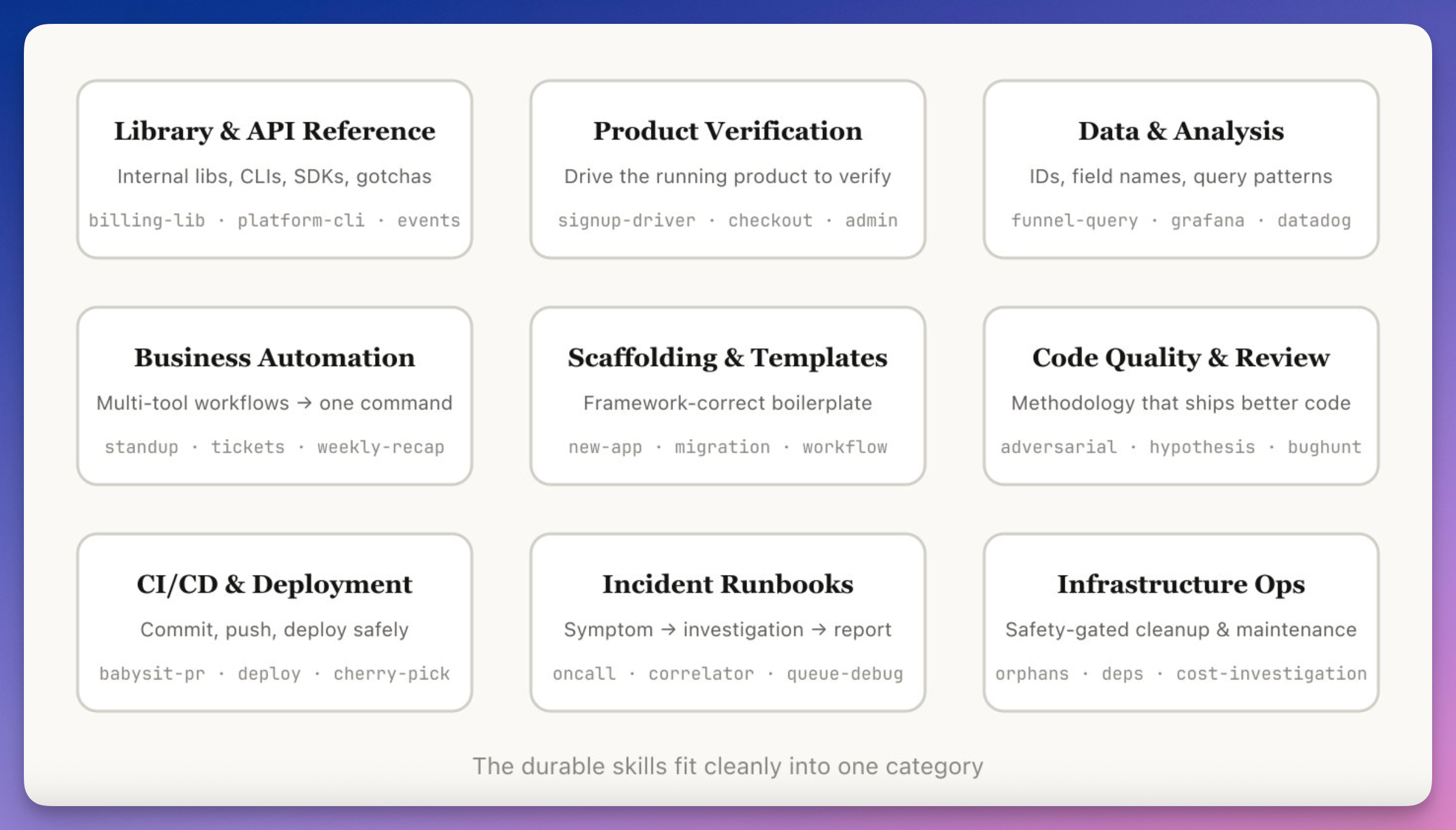The image size is (1456, 830).
Task: Click the billing-lib skill tag
Action: point(147,220)
